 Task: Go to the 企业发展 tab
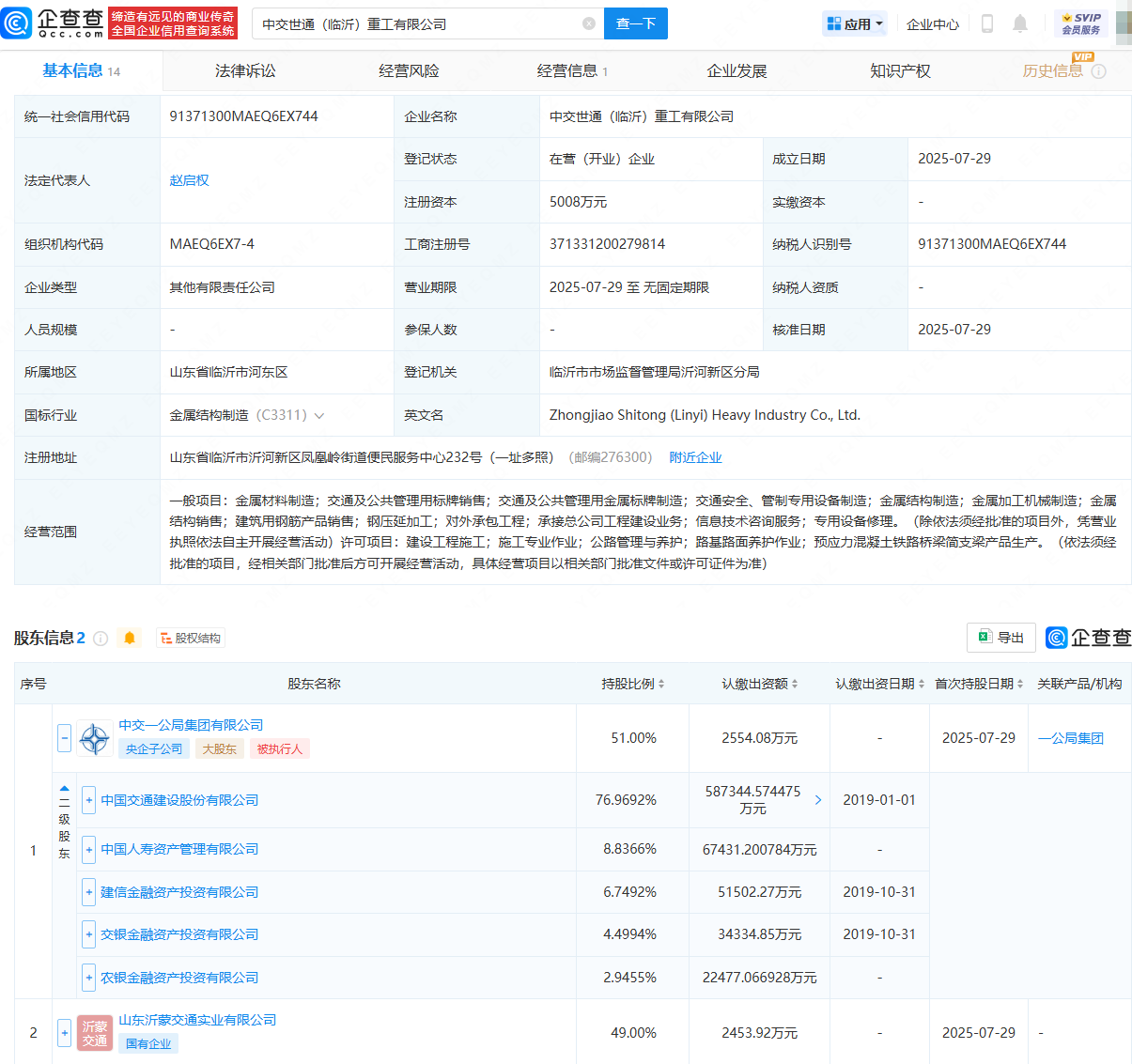coord(737,71)
